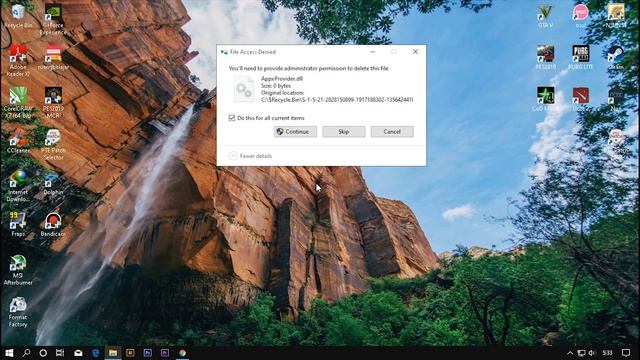The height and width of the screenshot is (360, 640).
Task: Launch CCleaner from the desktop
Action: pyautogui.click(x=18, y=141)
